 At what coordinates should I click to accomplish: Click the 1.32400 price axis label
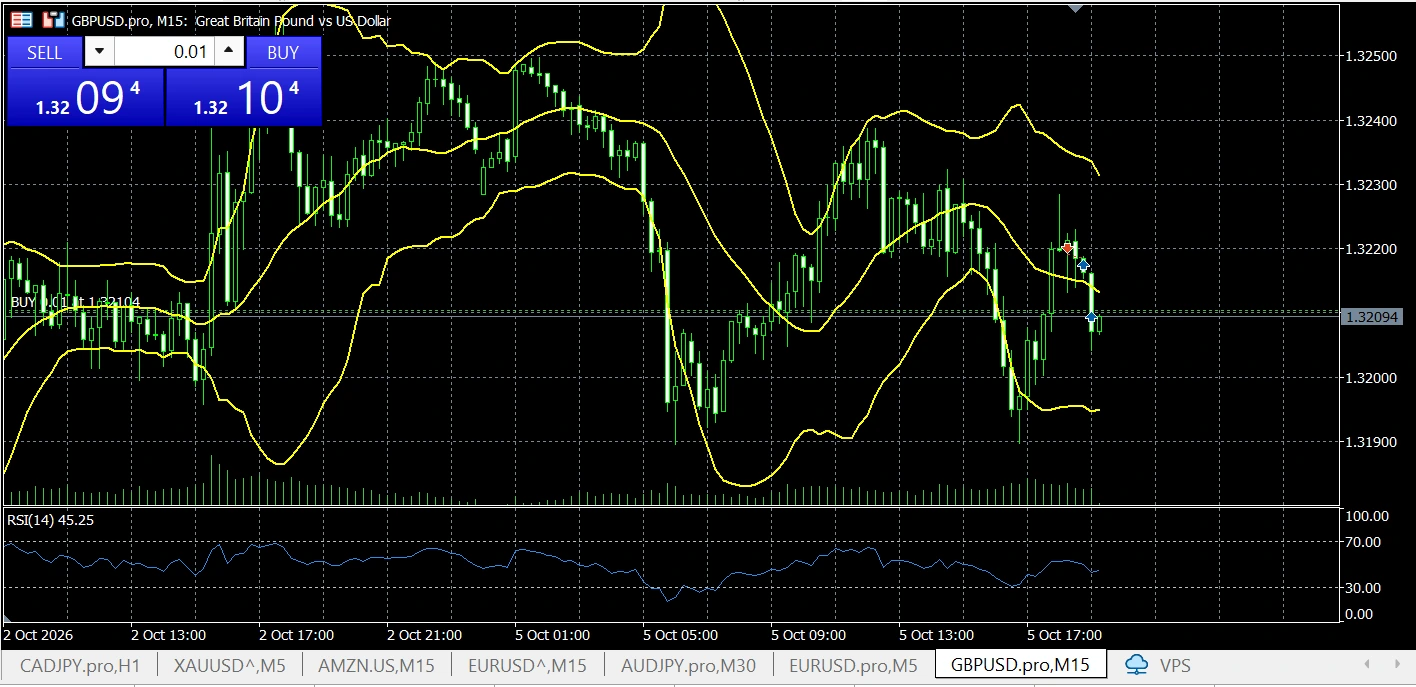click(x=1372, y=121)
